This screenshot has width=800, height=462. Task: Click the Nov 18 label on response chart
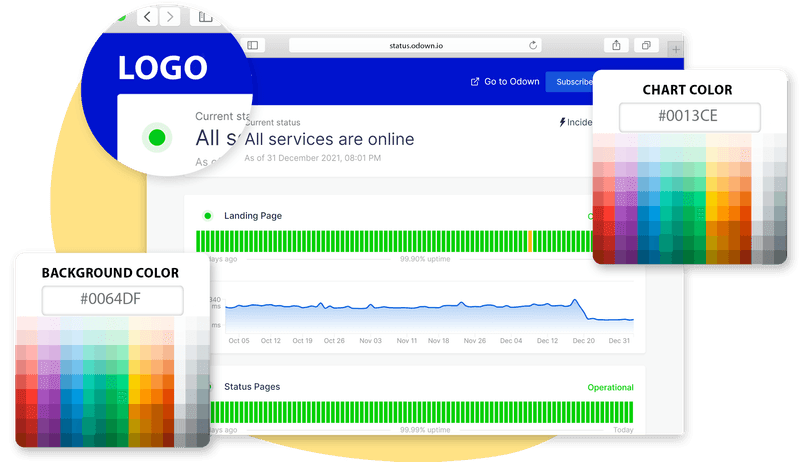(438, 341)
